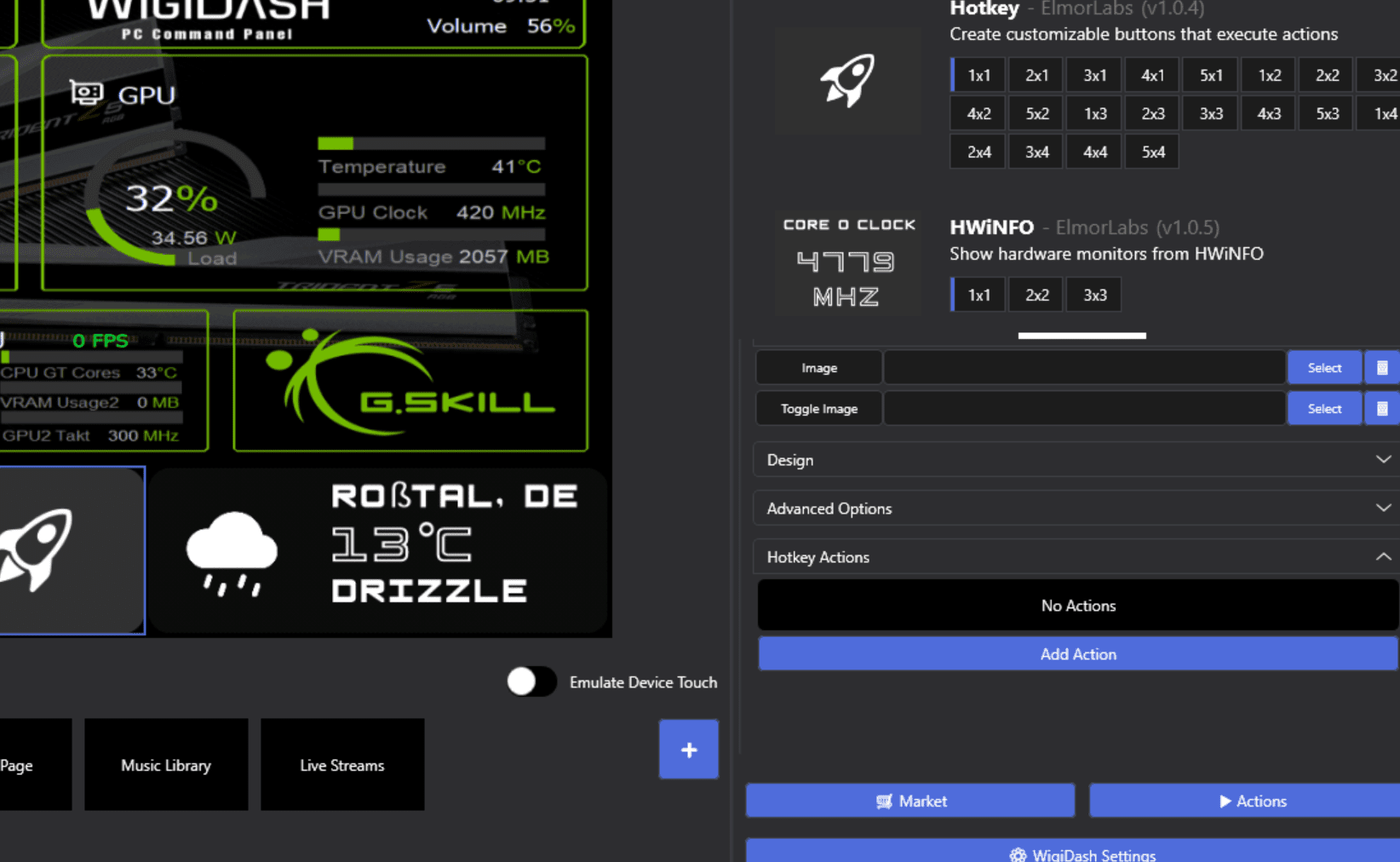The image size is (1400, 862).
Task: Clear the Image field with trash icon
Action: pos(1382,368)
